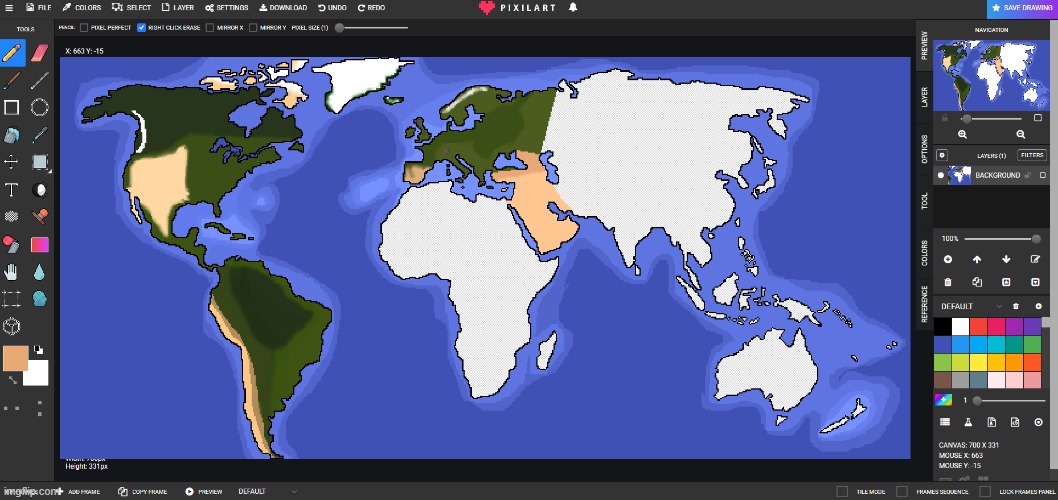Toggle the Mirror X checkbox
1058x500 pixels.
point(210,28)
